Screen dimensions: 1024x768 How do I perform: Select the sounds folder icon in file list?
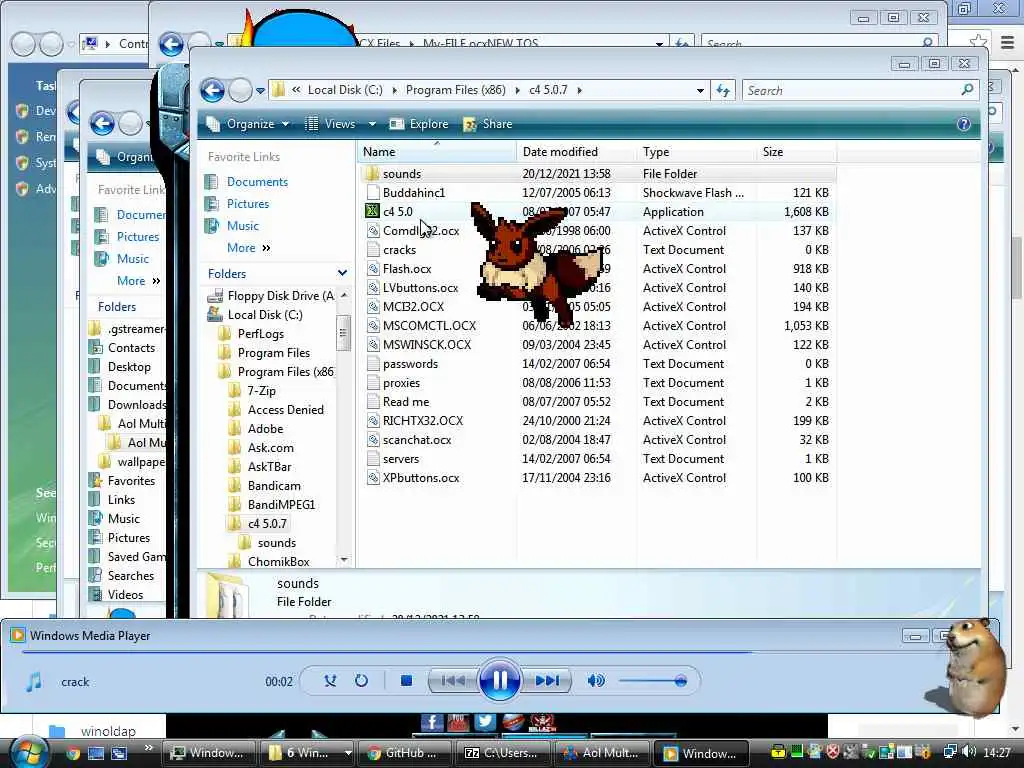tap(372, 174)
